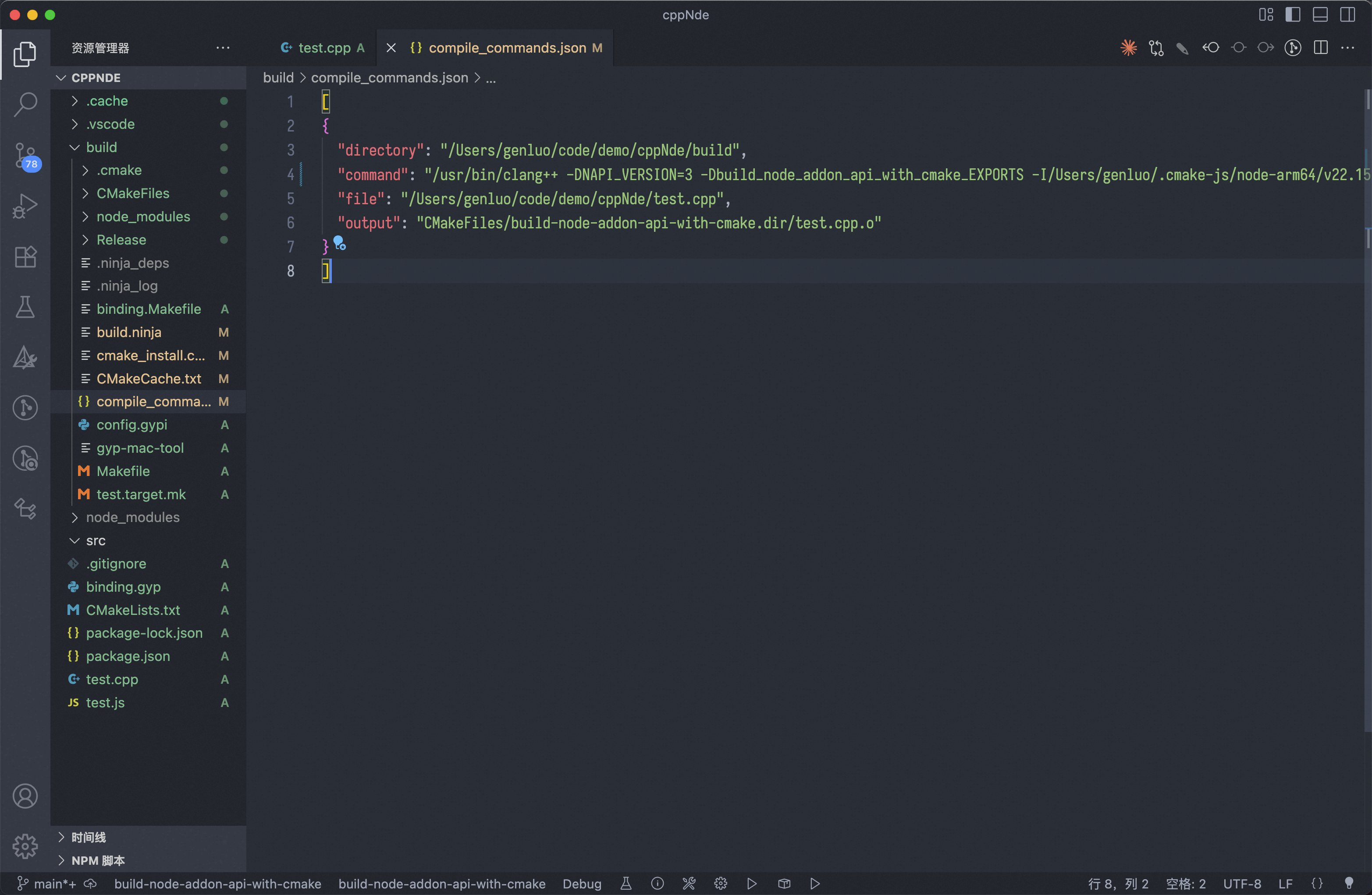Click the compare changes icon in editor toolbar
The width and height of the screenshot is (1372, 895).
pyautogui.click(x=1156, y=48)
